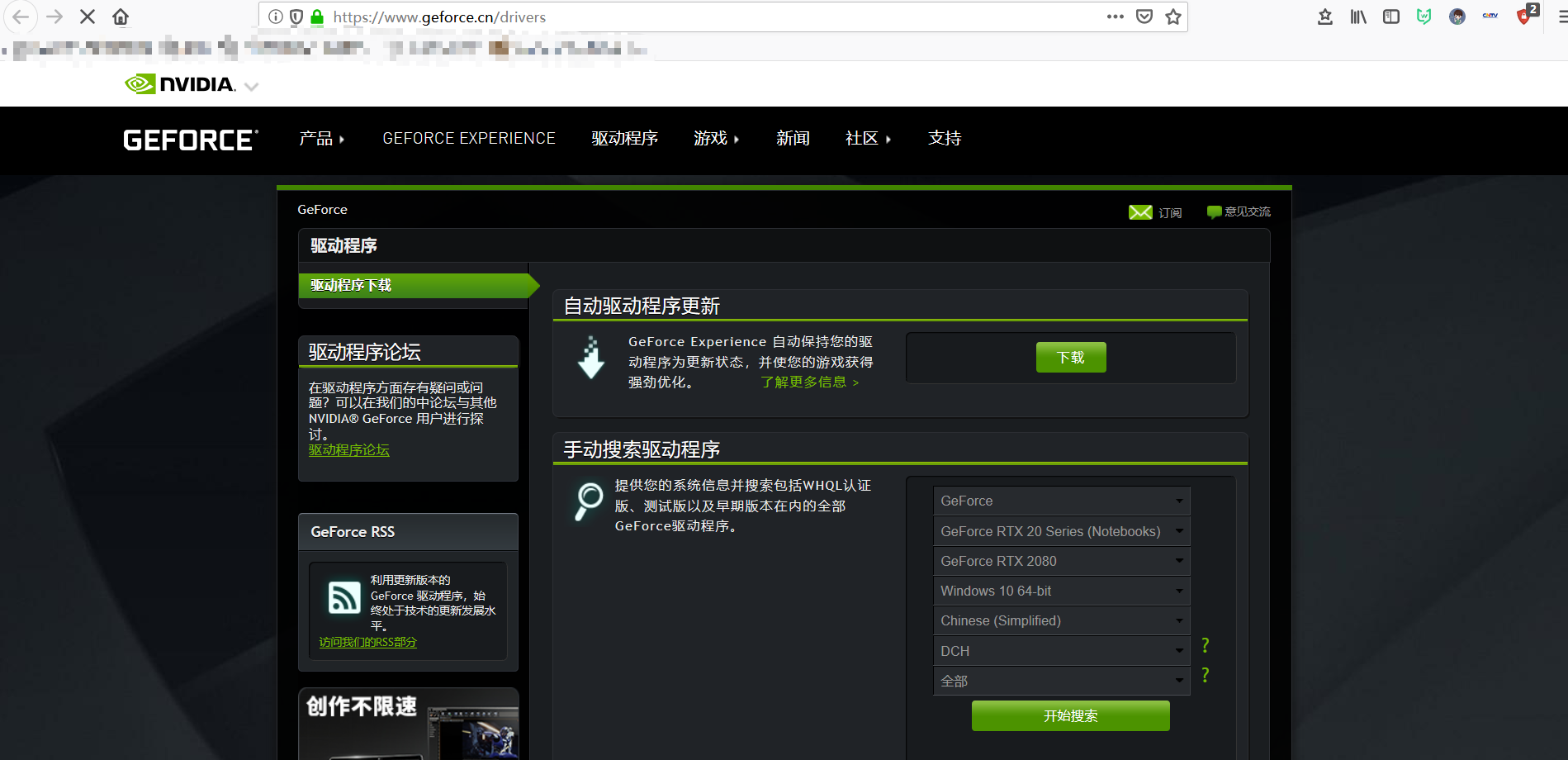The image size is (1568, 760).
Task: Open the Windows 10 64-bit OS dropdown
Action: coord(1062,591)
